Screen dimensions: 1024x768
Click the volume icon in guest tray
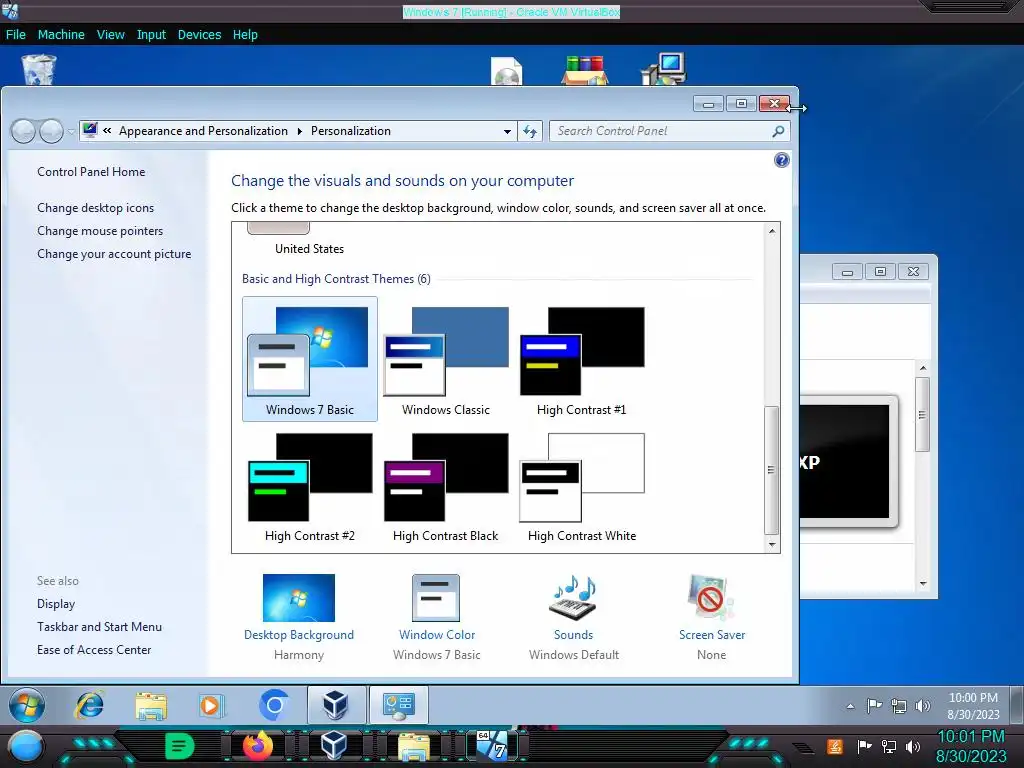(923, 705)
